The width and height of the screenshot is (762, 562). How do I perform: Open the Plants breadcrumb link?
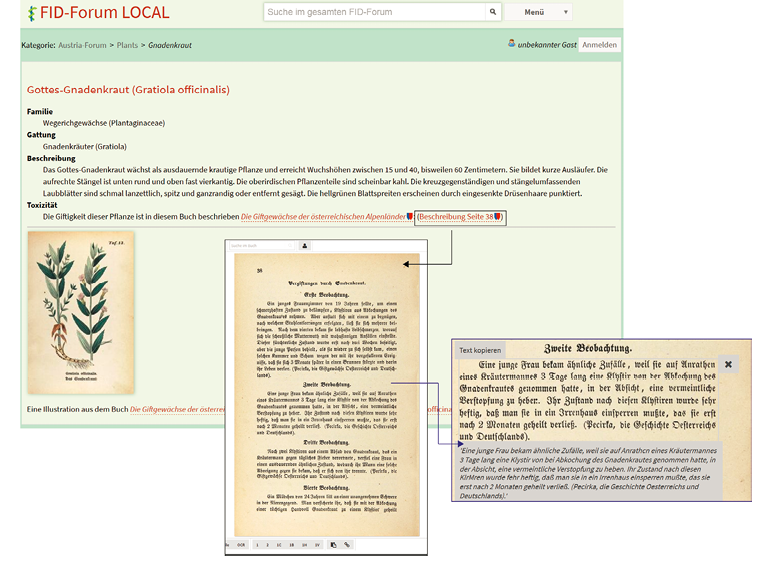tap(127, 45)
